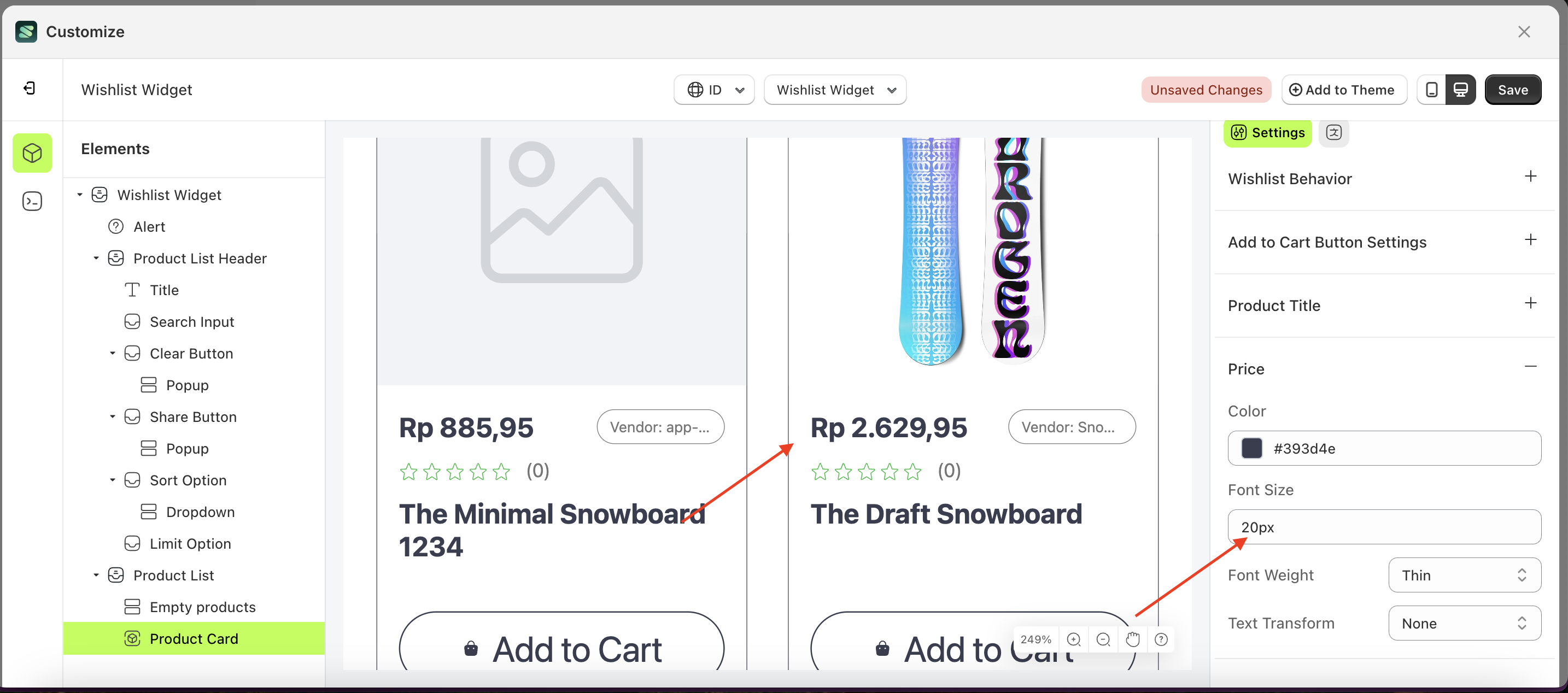Click the Add to Theme button

pos(1343,90)
